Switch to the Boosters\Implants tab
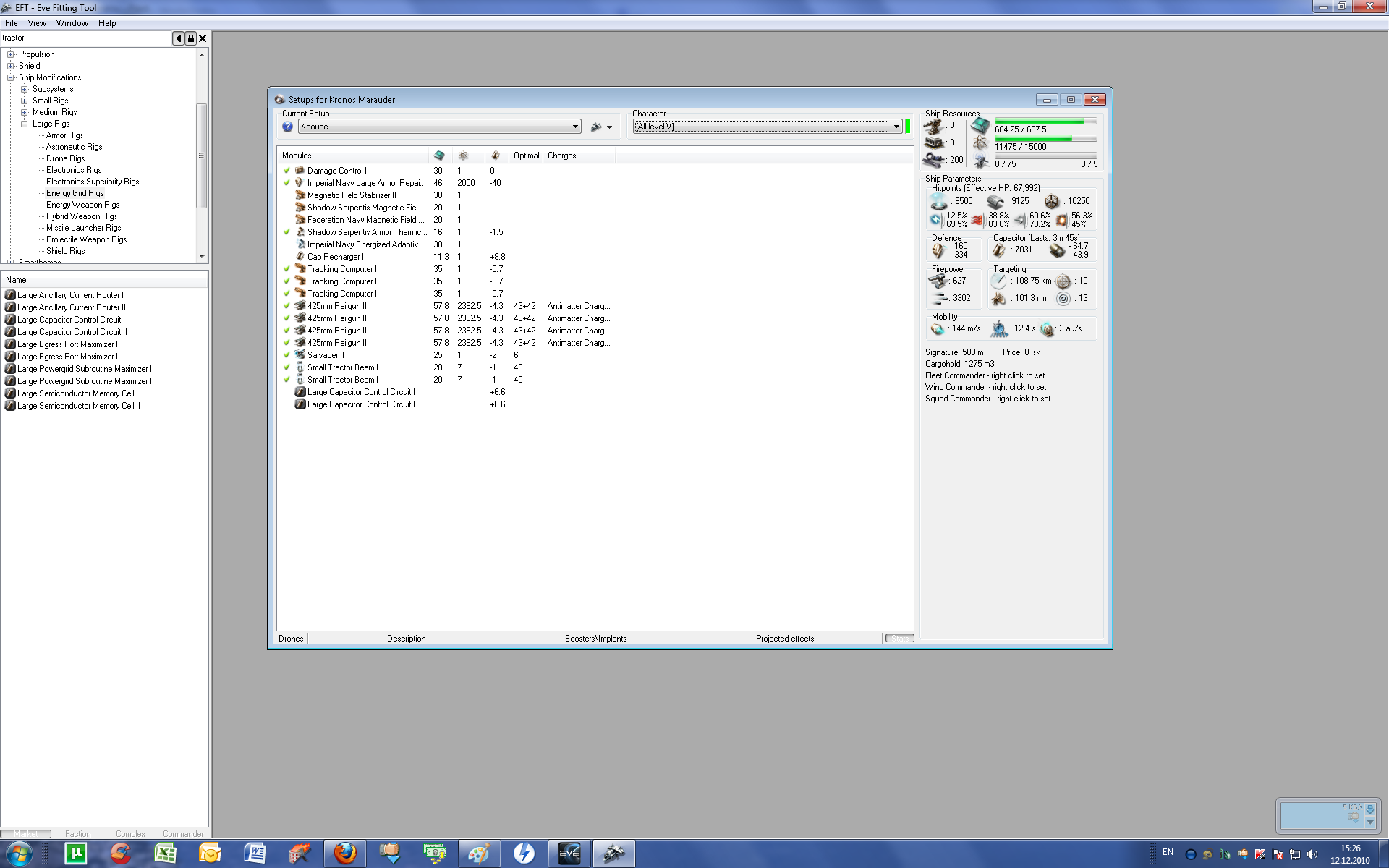1389x868 pixels. tap(595, 639)
